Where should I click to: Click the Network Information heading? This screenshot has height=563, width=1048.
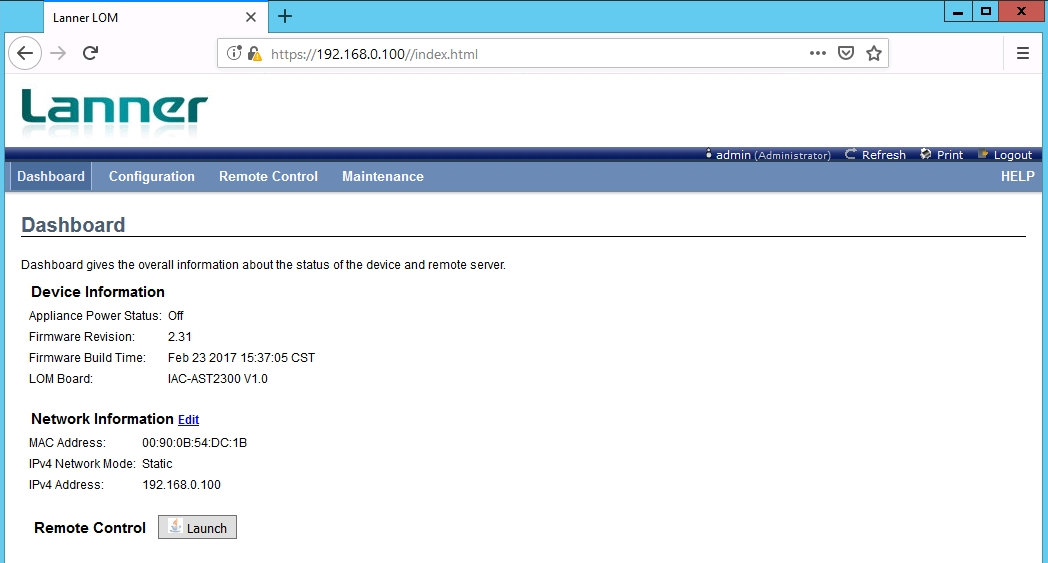click(x=102, y=419)
